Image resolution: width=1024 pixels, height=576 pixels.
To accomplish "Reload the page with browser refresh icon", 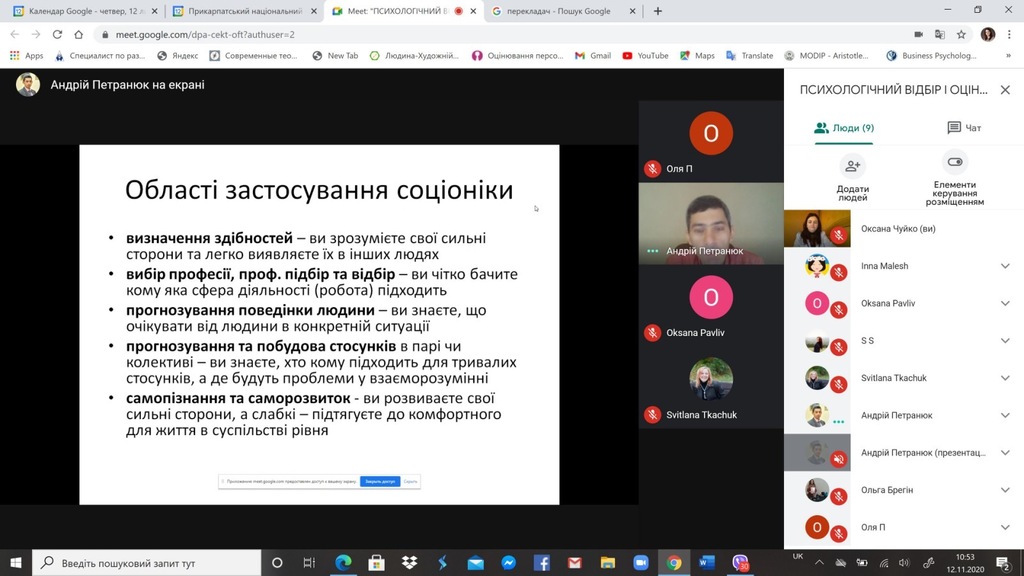I will pos(57,34).
